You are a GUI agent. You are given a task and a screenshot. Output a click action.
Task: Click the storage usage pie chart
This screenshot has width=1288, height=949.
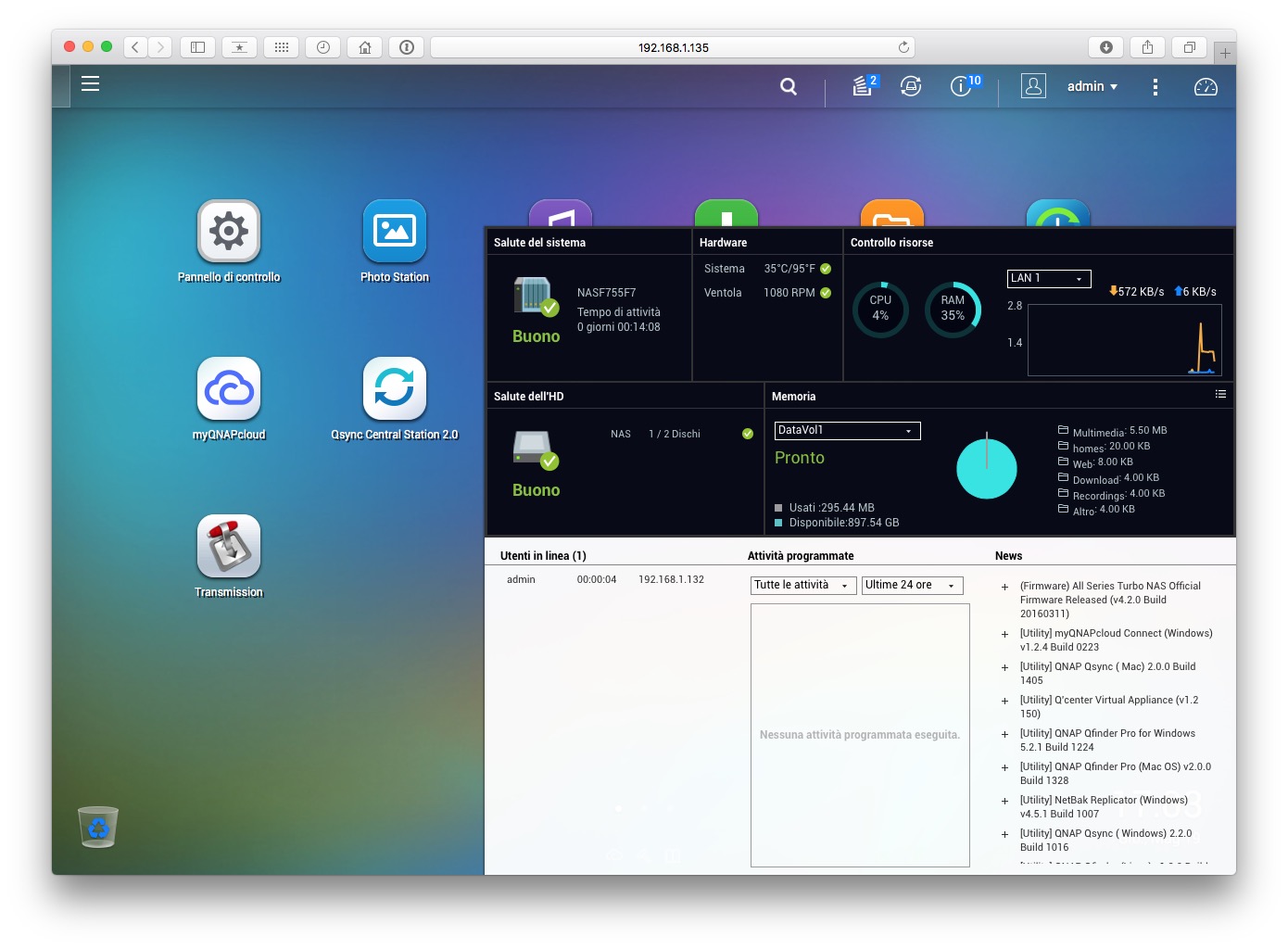click(x=987, y=468)
